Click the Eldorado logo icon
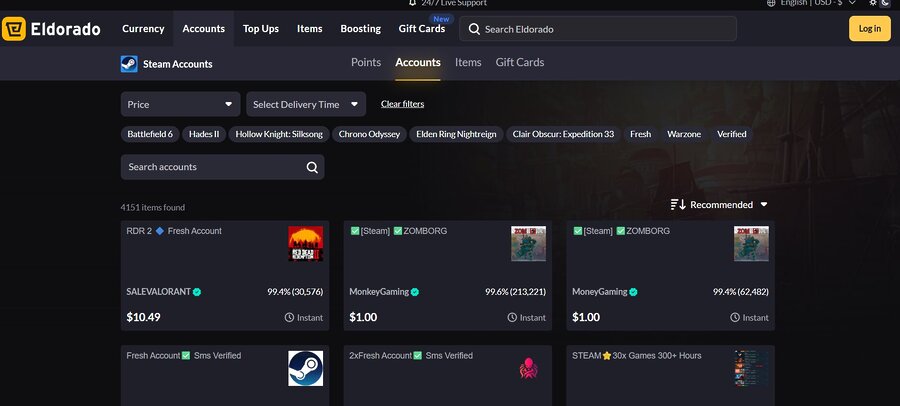 [14, 29]
